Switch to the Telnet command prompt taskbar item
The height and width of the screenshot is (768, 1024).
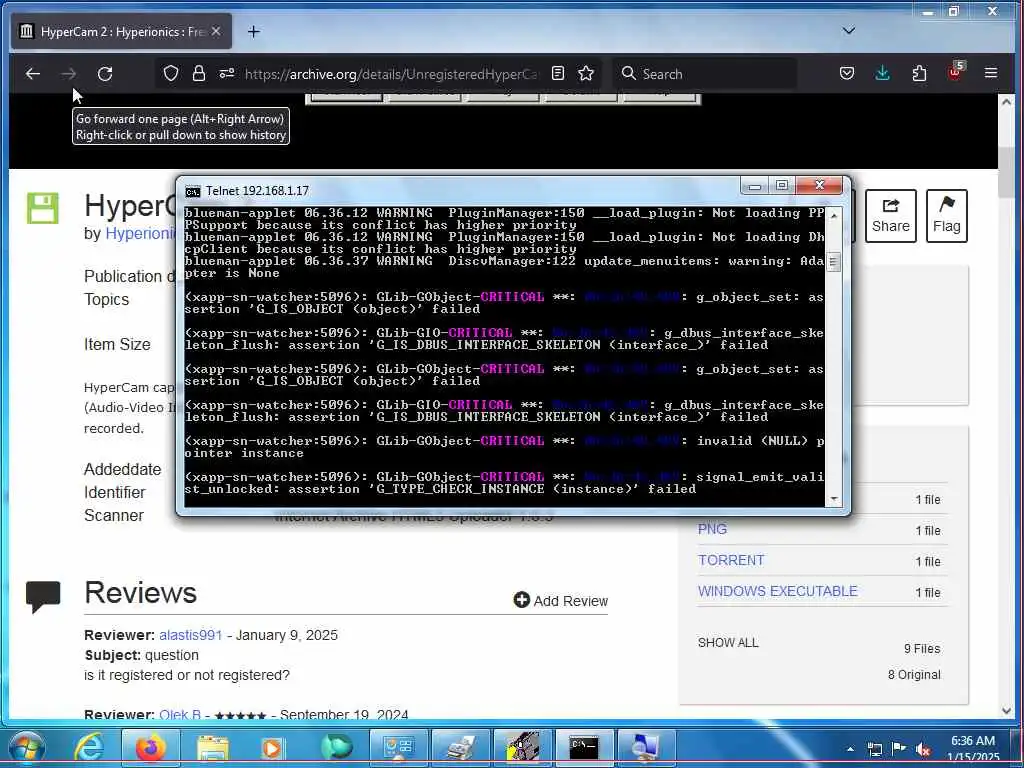coord(583,748)
